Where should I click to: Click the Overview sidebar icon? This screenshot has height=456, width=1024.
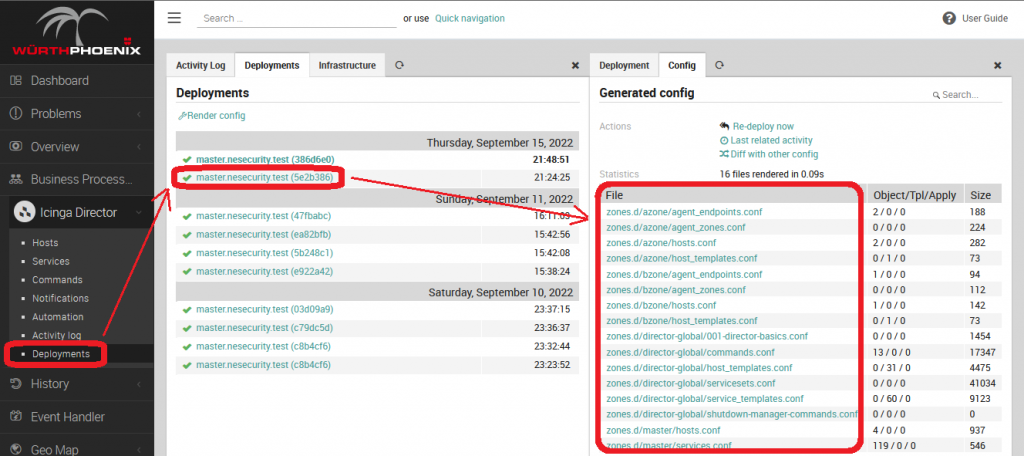click(x=16, y=146)
